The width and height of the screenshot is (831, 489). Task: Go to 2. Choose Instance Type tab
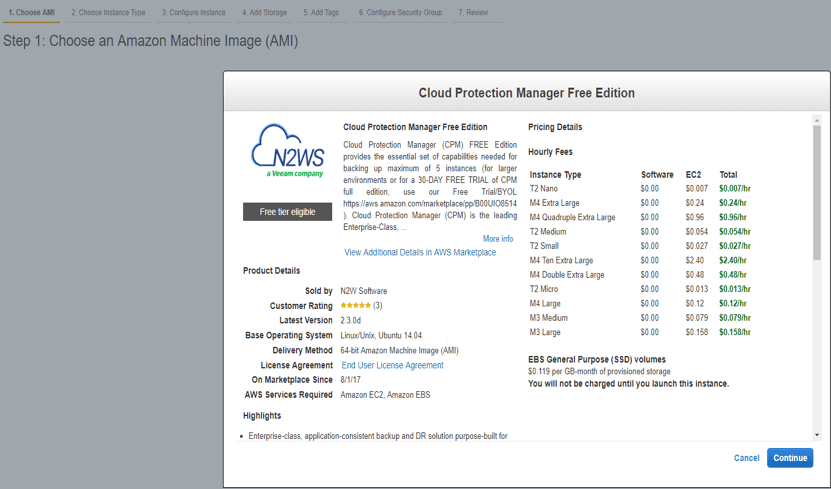108,12
